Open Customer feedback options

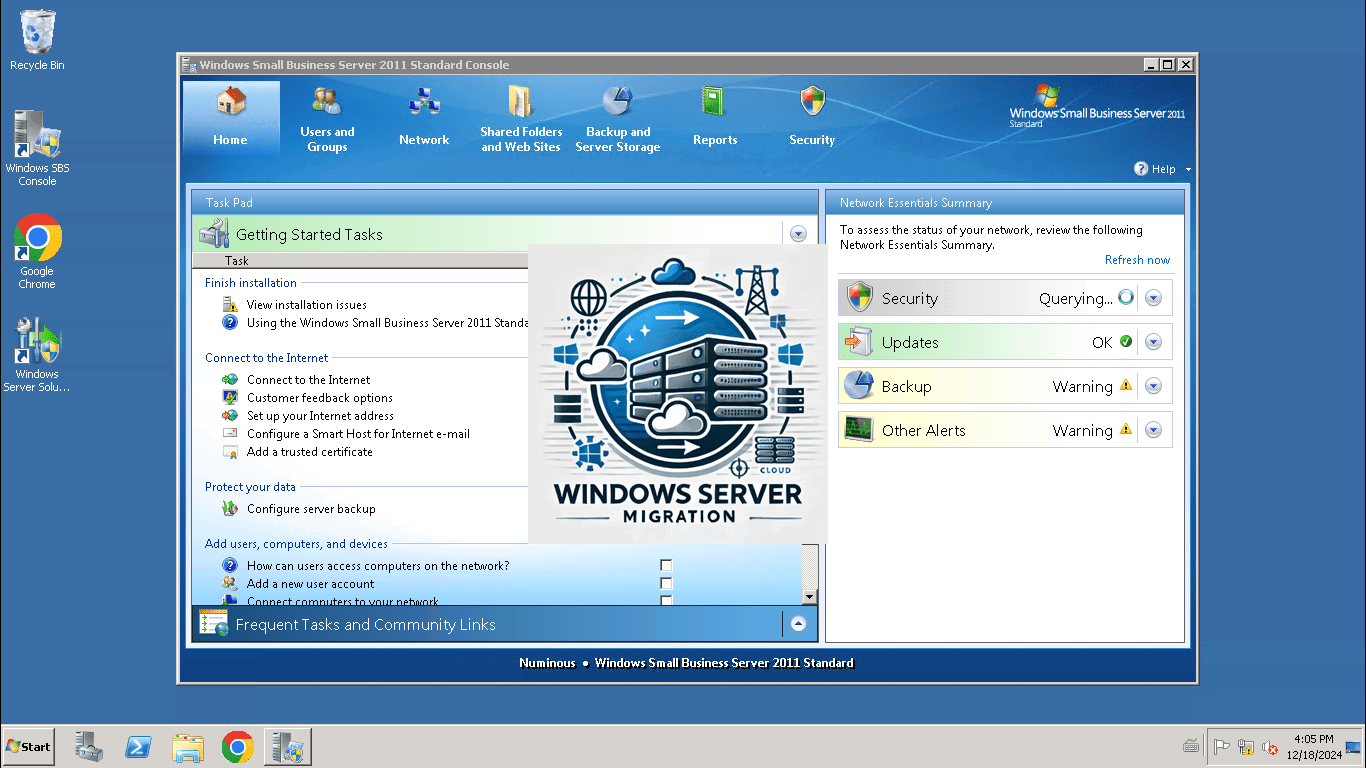tap(320, 398)
